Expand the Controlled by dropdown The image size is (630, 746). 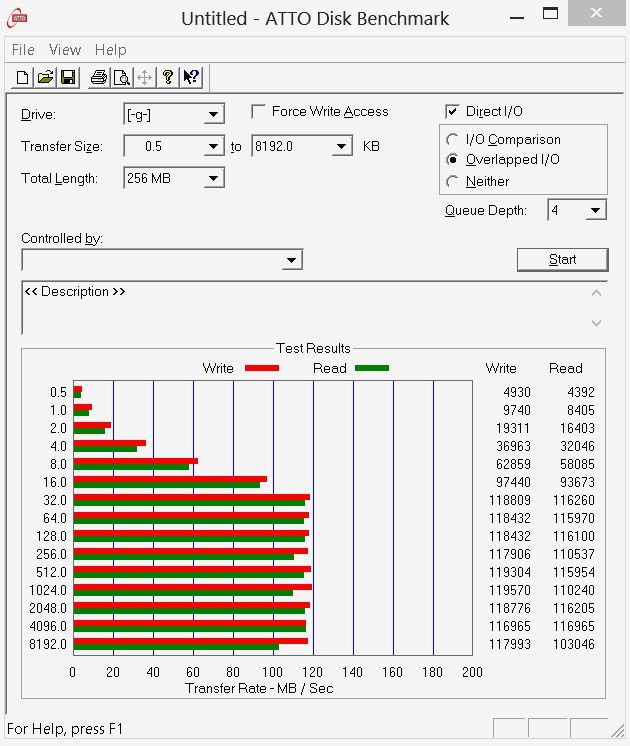[x=291, y=260]
